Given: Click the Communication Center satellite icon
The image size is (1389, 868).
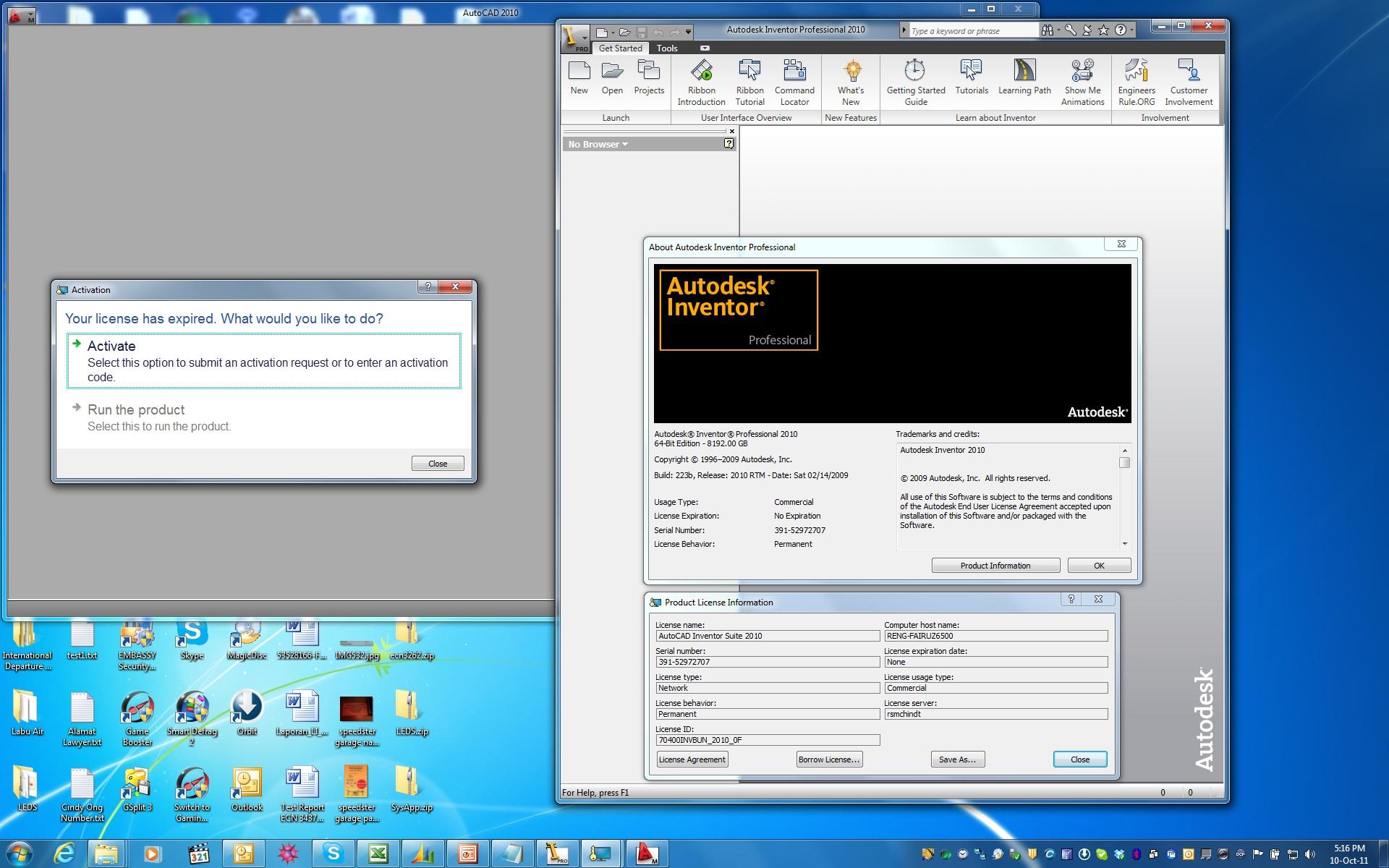Looking at the screenshot, I should tap(1087, 30).
